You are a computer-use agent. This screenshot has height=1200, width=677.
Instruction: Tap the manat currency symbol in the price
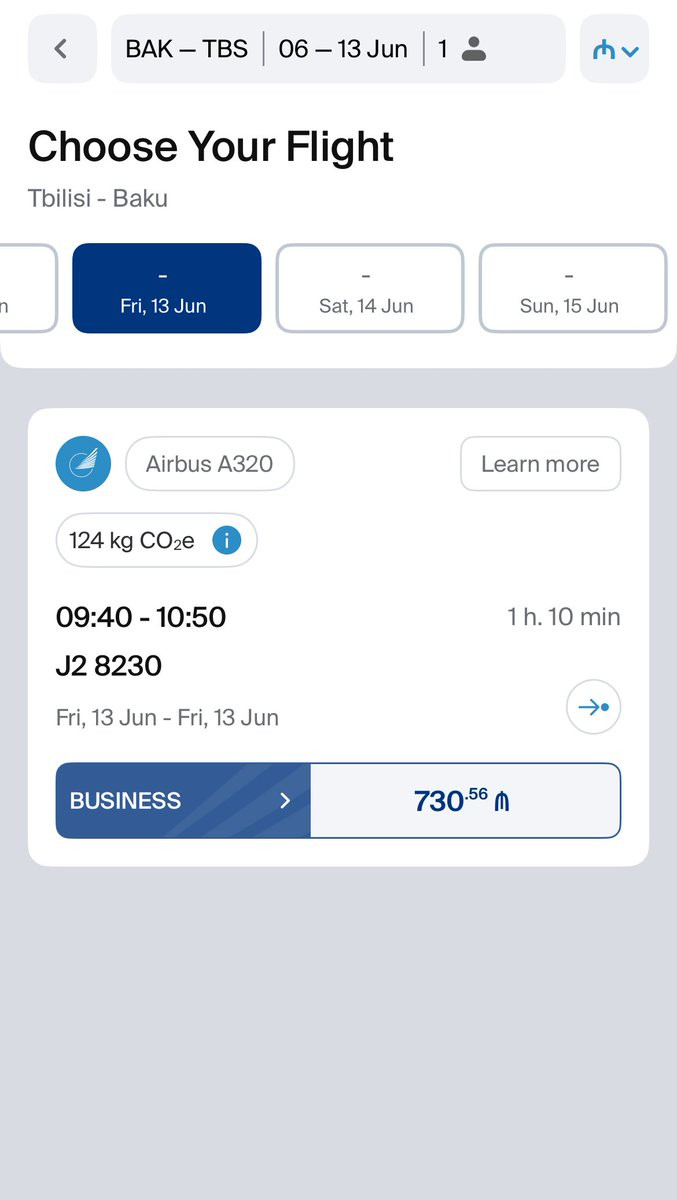(502, 801)
